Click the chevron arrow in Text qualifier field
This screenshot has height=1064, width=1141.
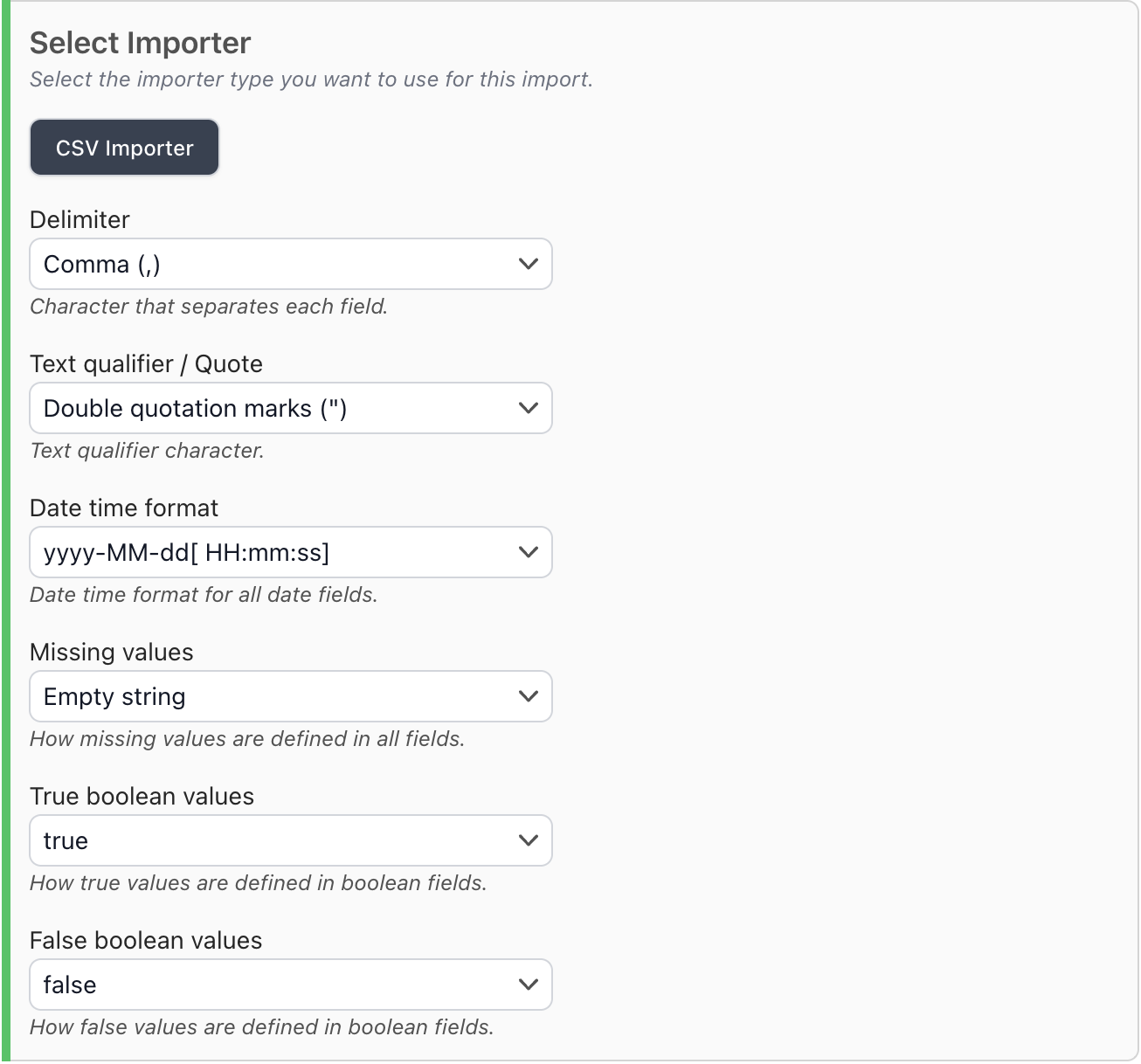point(528,408)
